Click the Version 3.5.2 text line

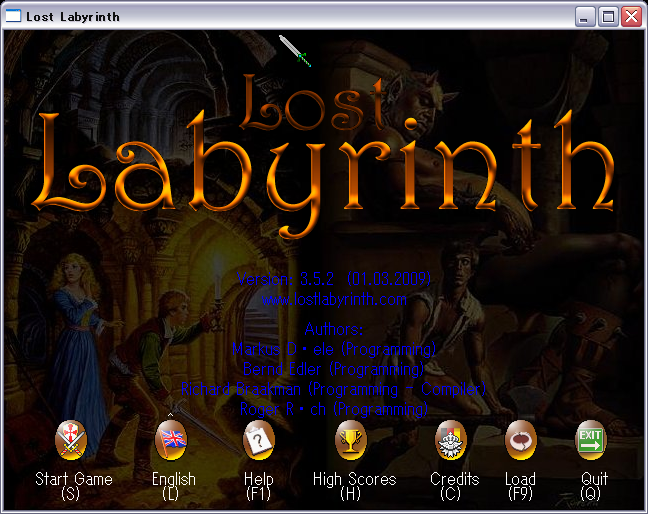coord(334,279)
